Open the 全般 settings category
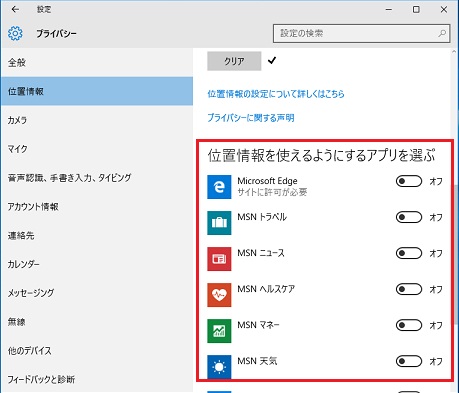 click(x=97, y=62)
